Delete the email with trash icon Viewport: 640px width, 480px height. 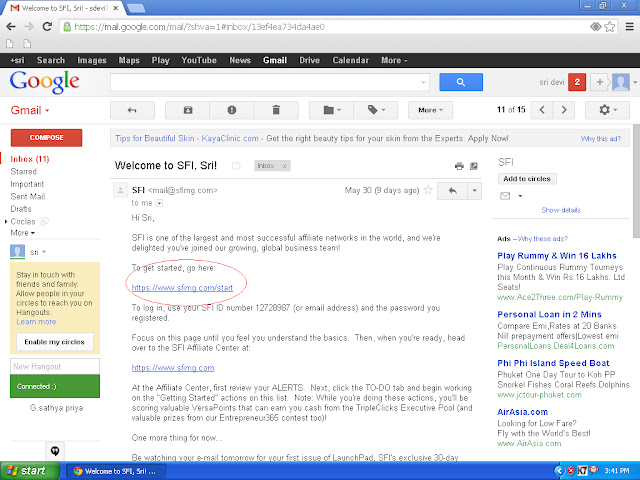276,110
